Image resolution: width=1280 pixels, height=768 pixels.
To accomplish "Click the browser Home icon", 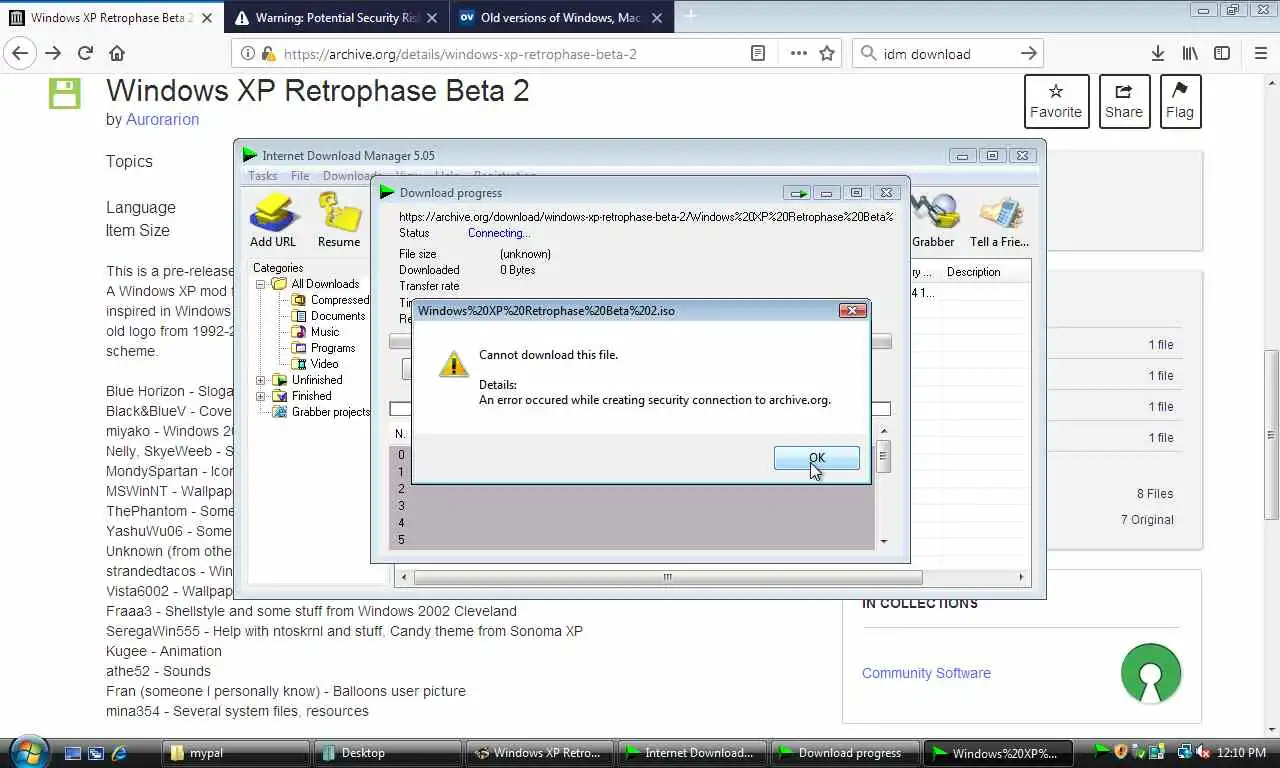I will (117, 54).
